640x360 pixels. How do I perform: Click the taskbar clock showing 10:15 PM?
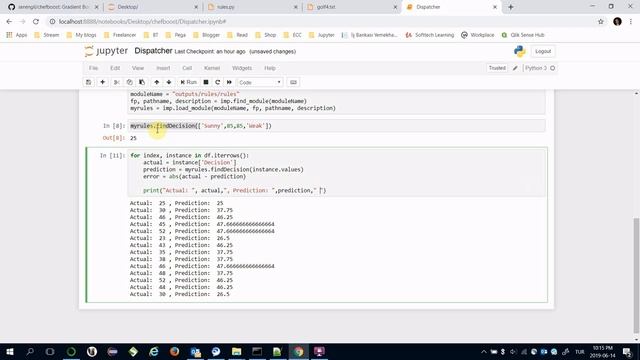[602, 351]
